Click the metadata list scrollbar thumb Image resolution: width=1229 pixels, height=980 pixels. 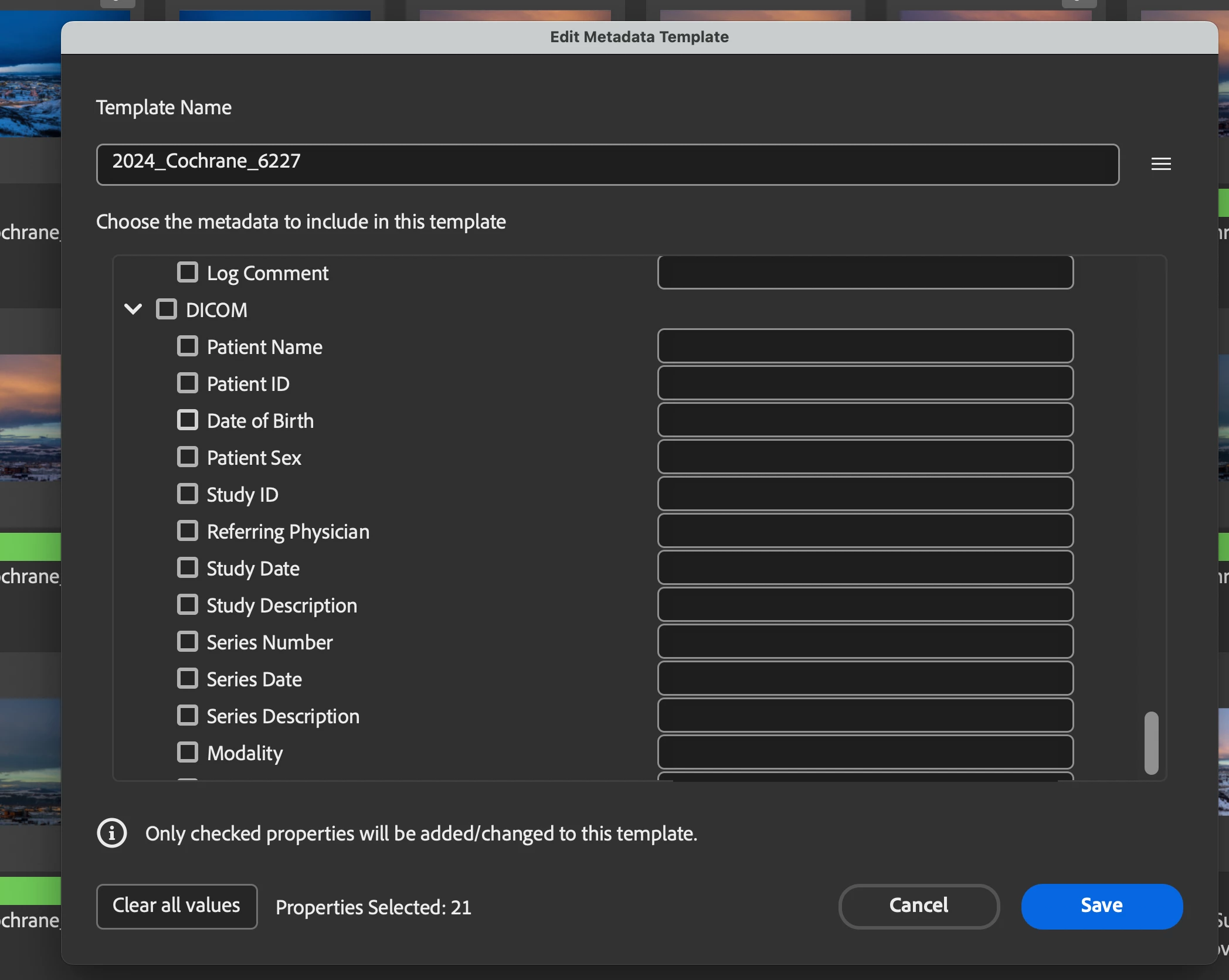1151,743
